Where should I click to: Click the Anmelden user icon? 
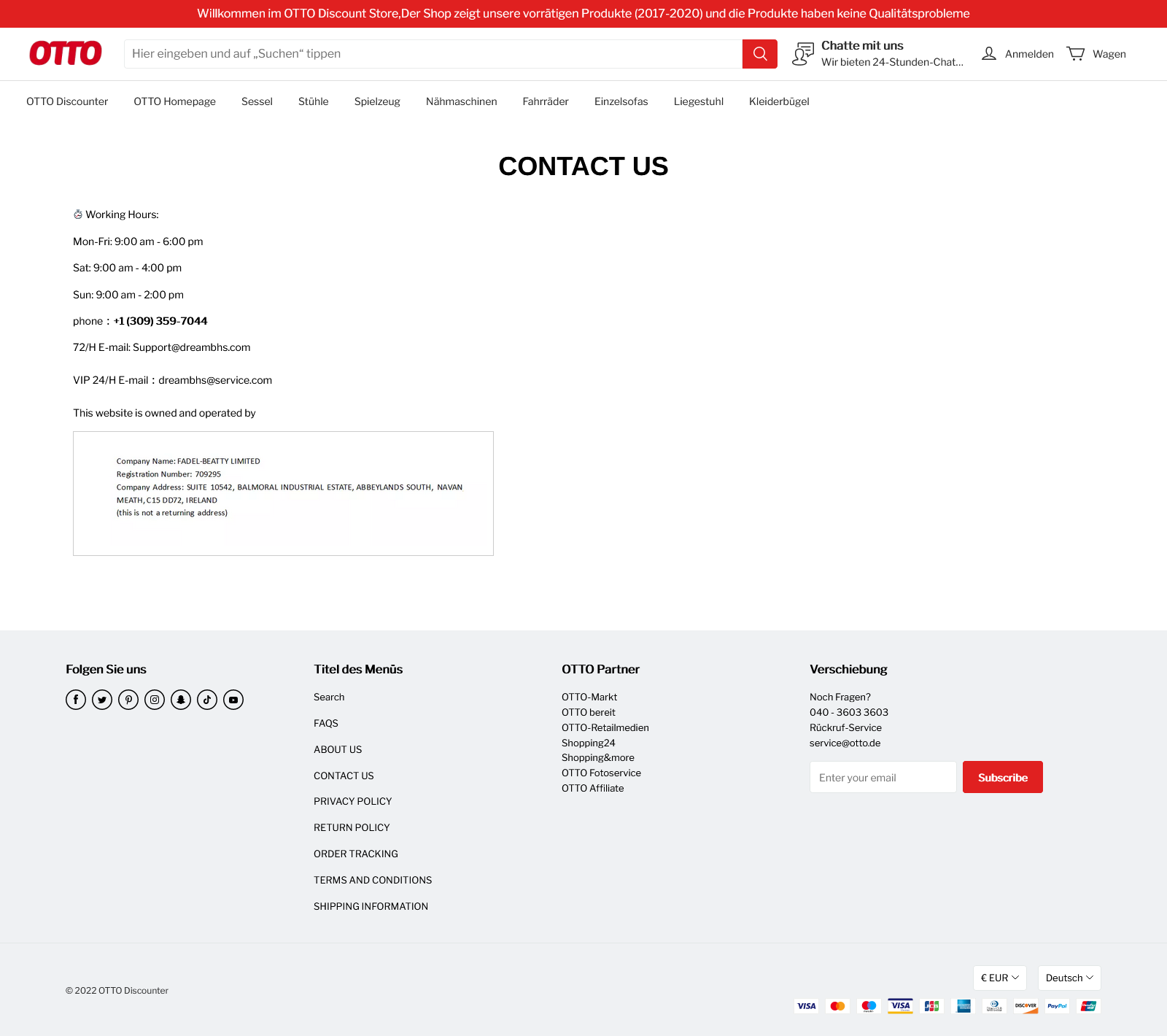tap(989, 53)
